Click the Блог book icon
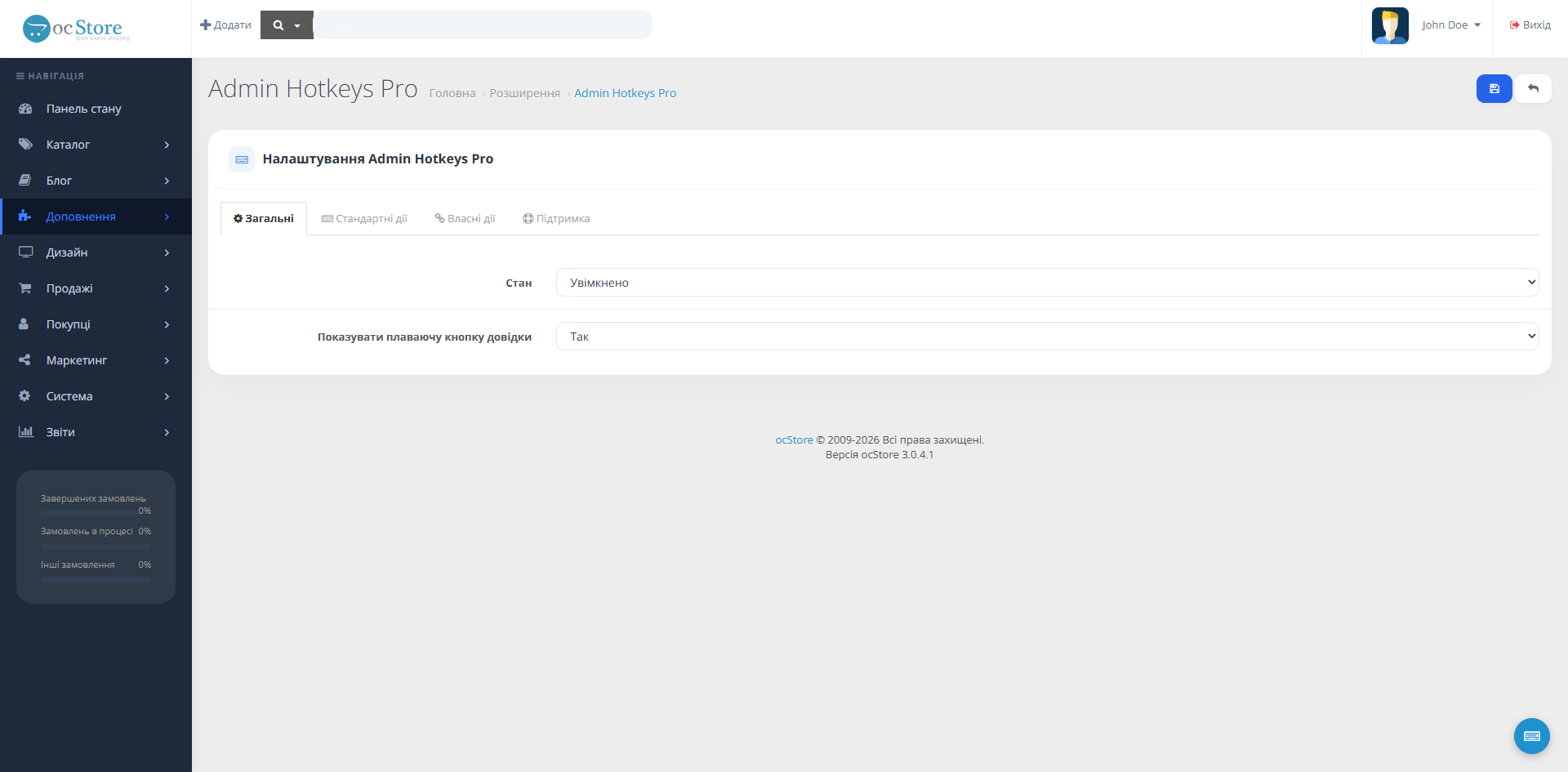1568x772 pixels. click(25, 181)
